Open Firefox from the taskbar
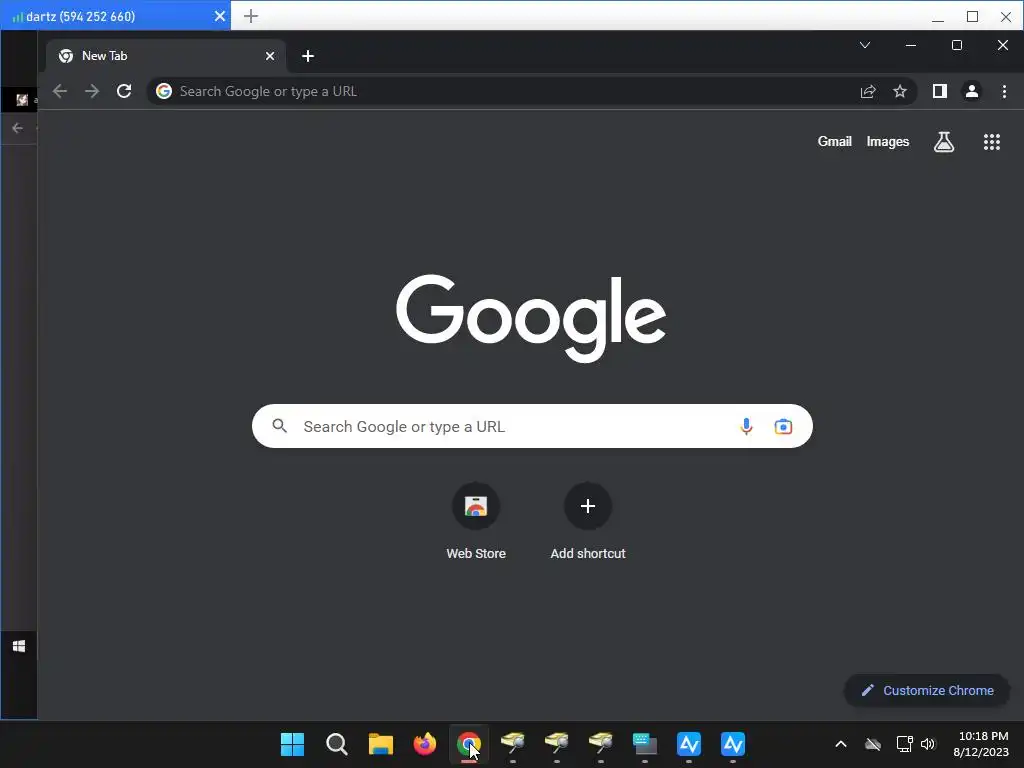 (425, 744)
